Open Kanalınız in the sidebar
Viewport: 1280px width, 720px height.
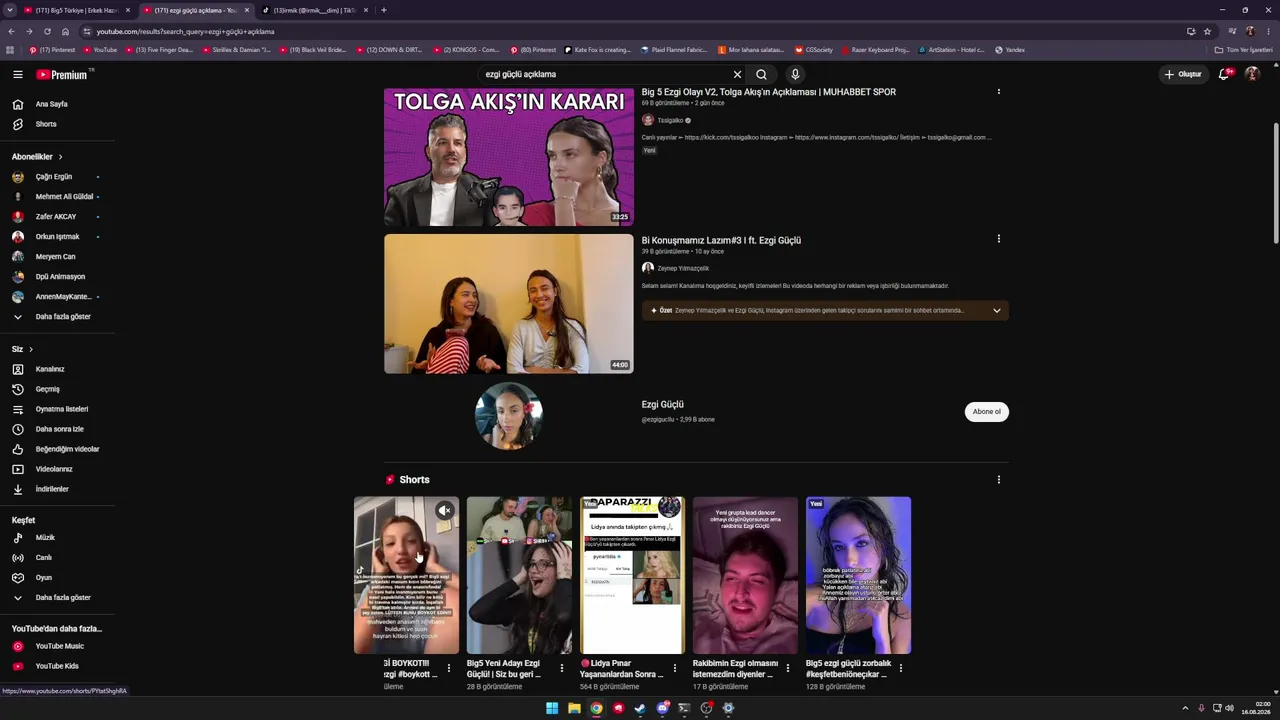pos(50,369)
